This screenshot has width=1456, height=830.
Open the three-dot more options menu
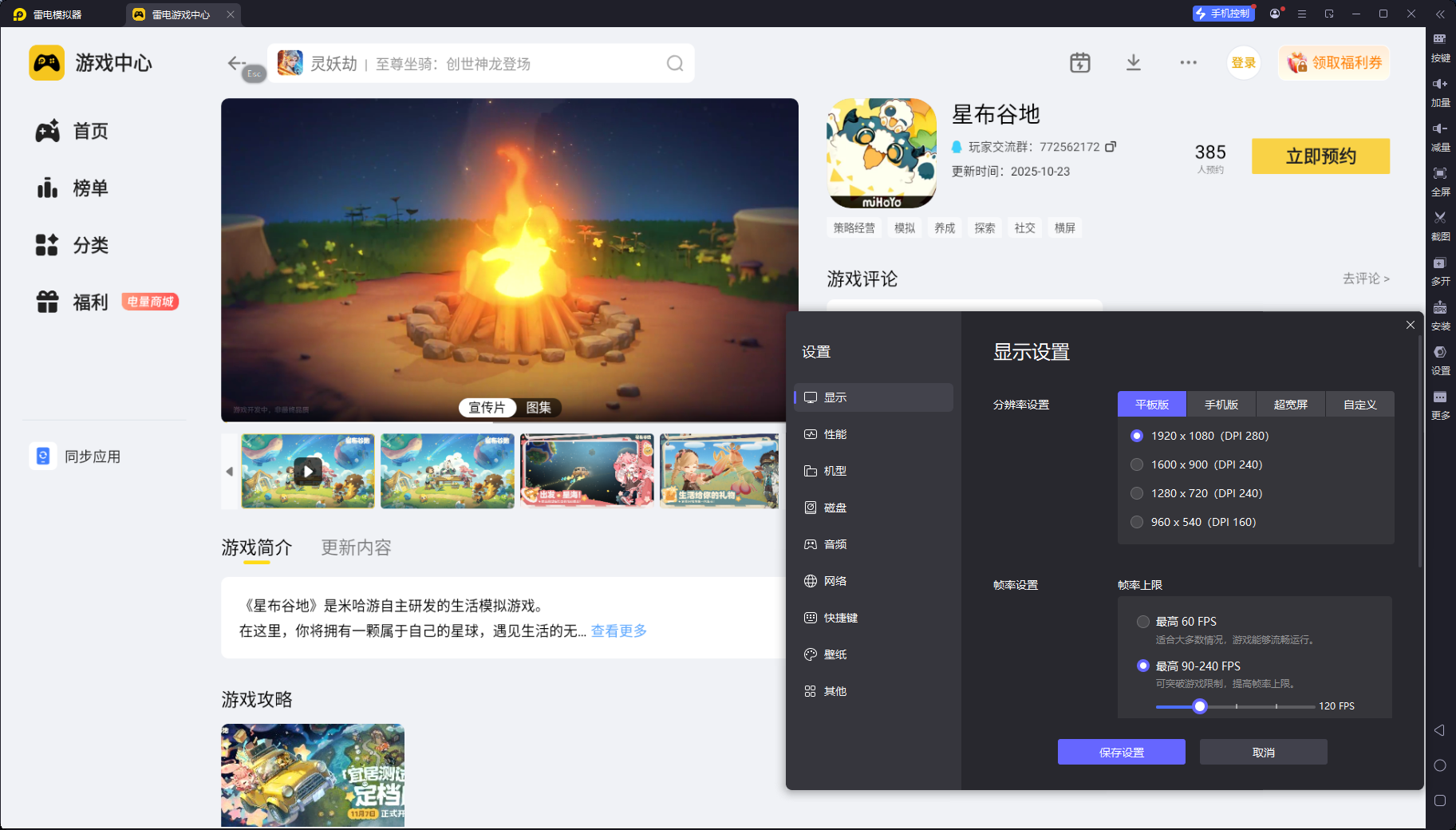tap(1188, 63)
